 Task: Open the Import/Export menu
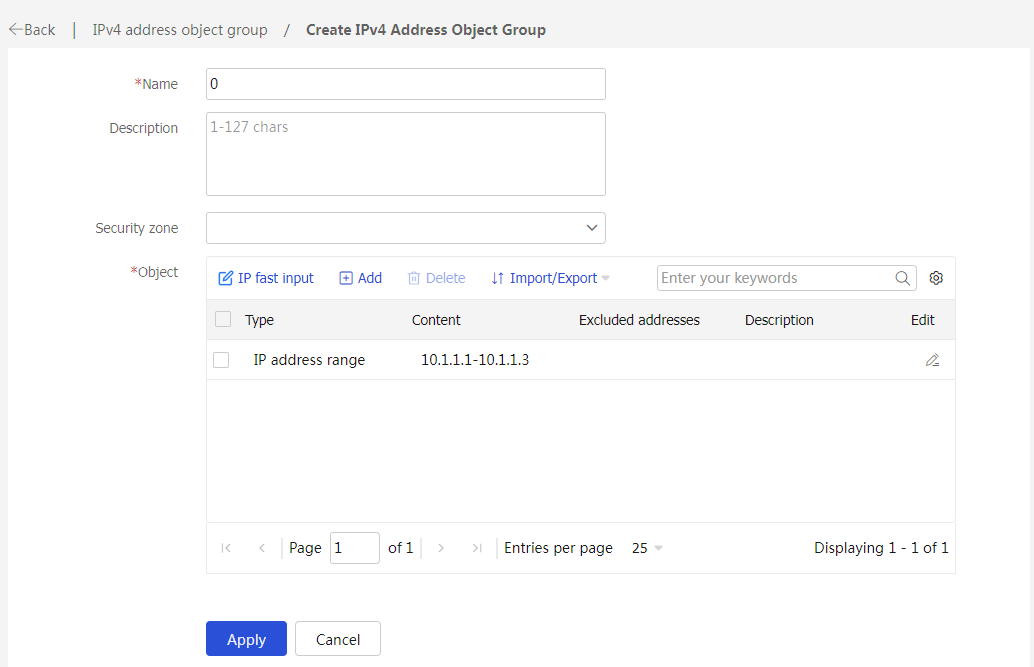click(x=550, y=278)
